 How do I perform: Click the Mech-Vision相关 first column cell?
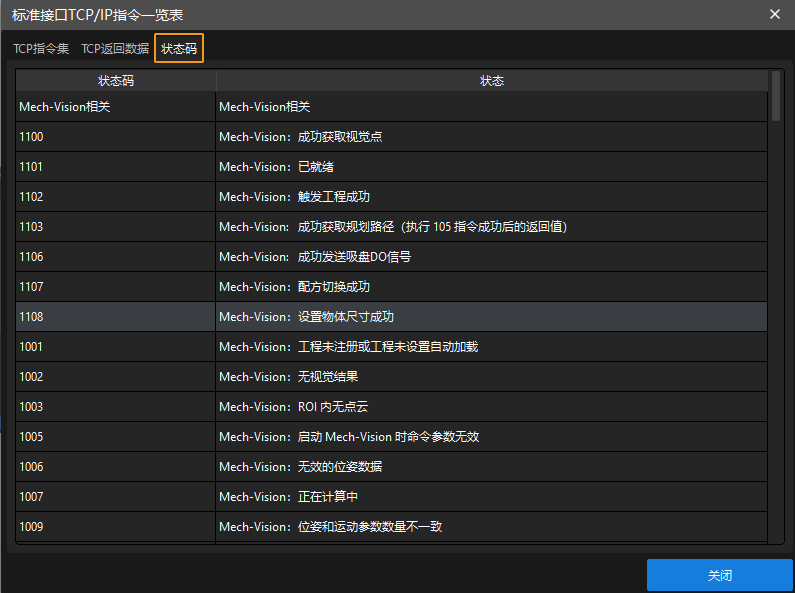pyautogui.click(x=115, y=107)
